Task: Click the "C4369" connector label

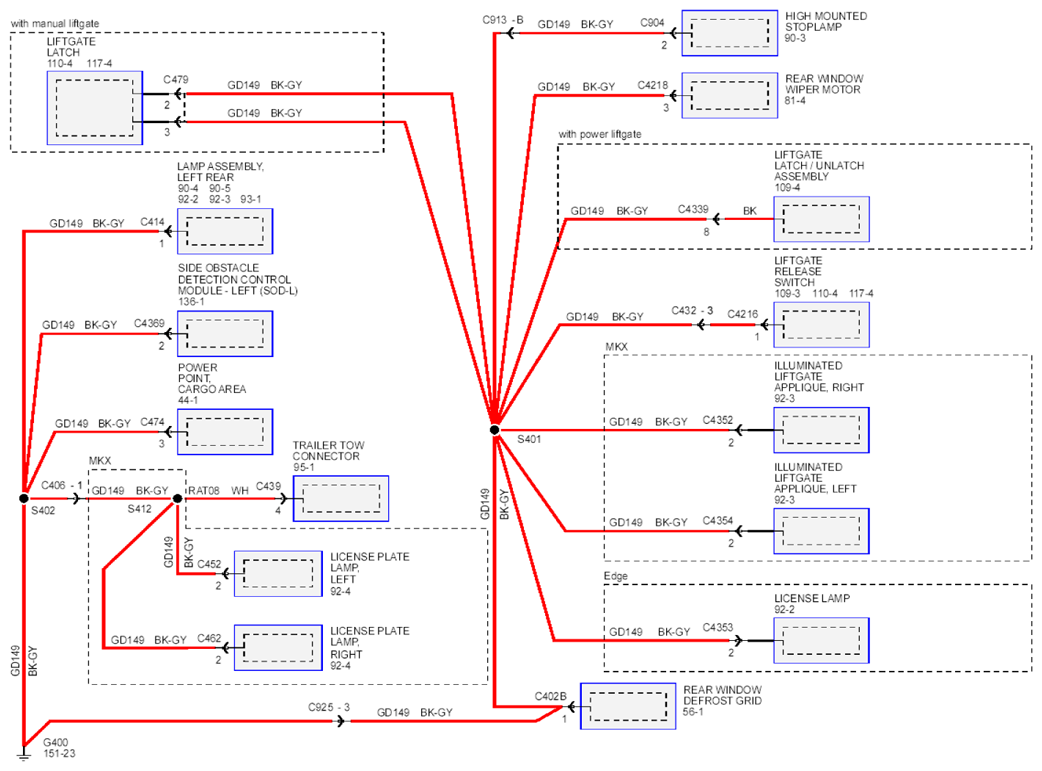Action: [149, 324]
